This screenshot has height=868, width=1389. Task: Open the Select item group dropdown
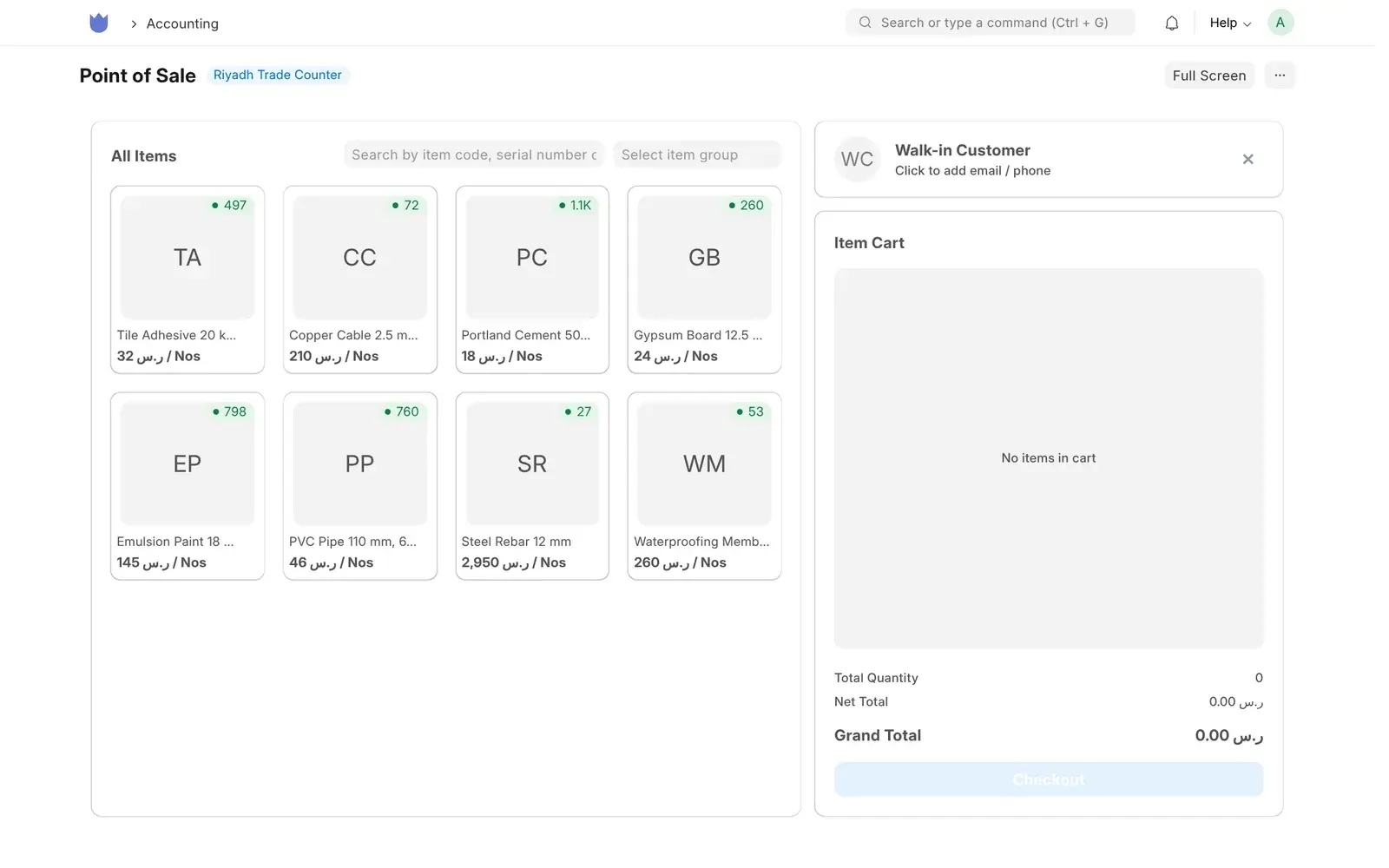coord(697,155)
